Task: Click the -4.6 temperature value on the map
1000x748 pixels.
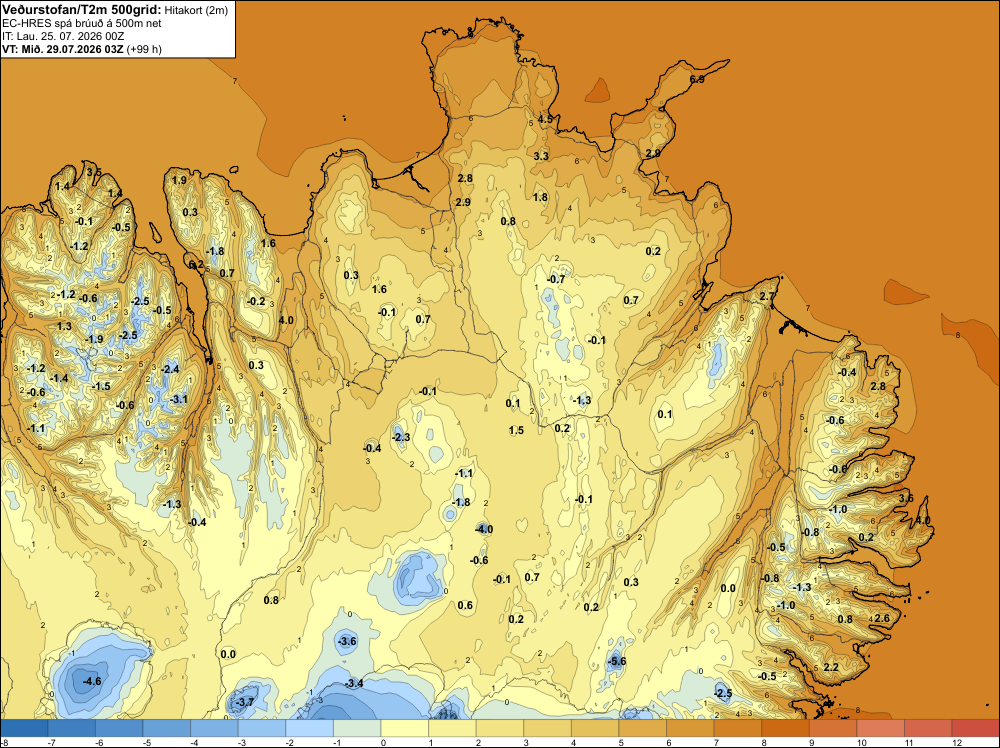Action: (x=92, y=681)
